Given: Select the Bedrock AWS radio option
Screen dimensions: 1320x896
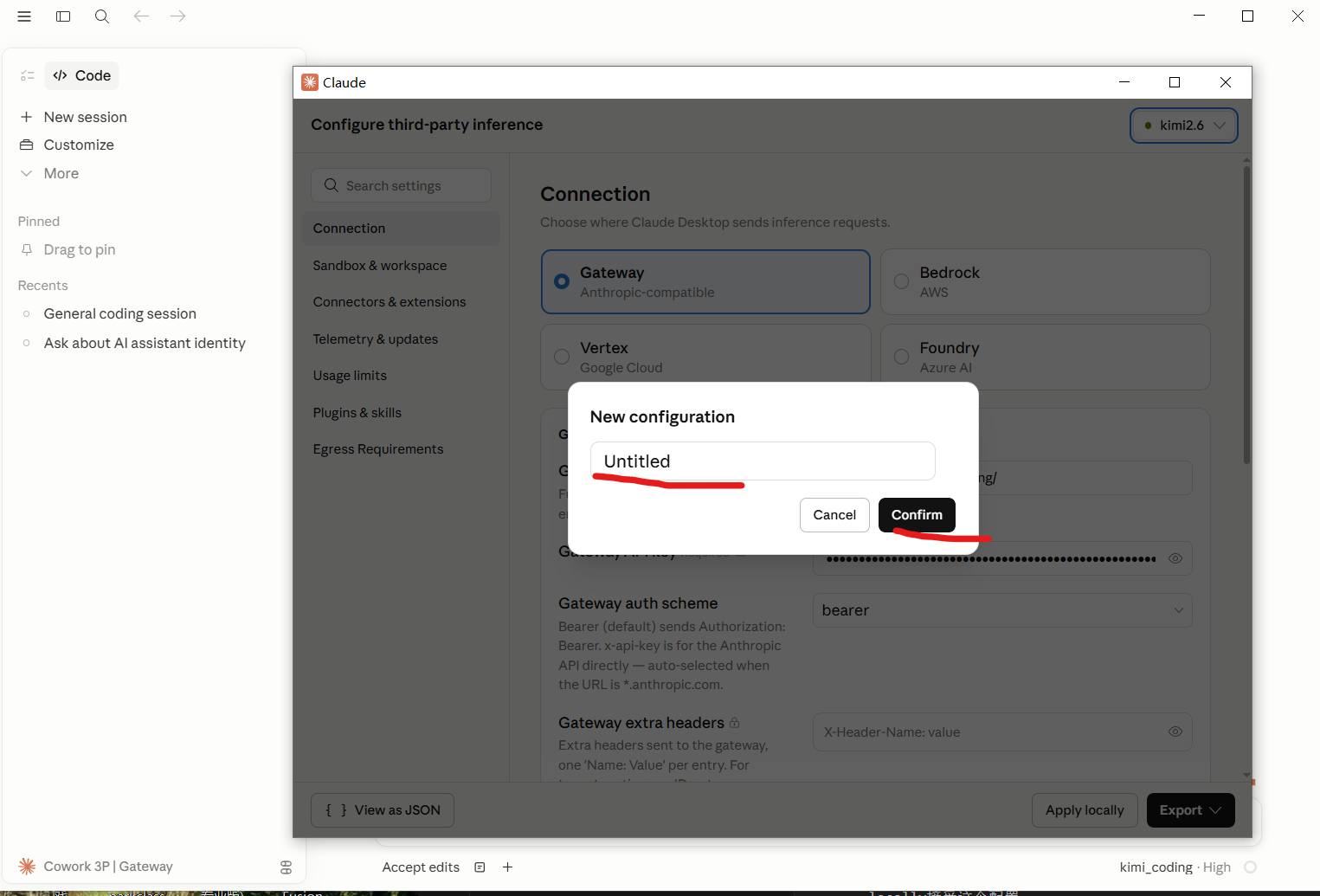Looking at the screenshot, I should pos(1045,281).
